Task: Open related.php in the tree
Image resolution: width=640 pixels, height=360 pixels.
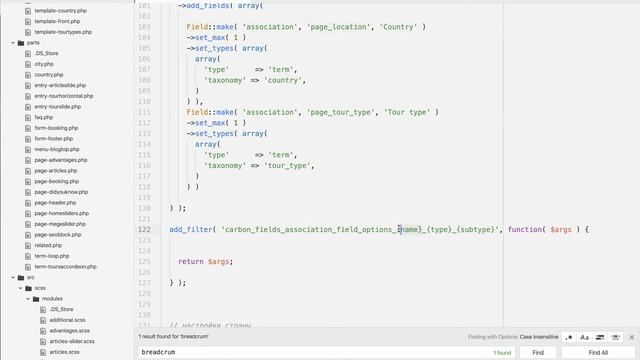Action: (48, 245)
